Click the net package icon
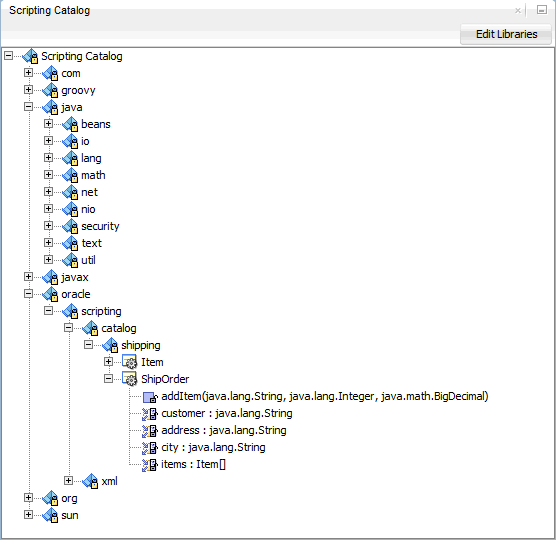556x540 pixels. point(70,192)
